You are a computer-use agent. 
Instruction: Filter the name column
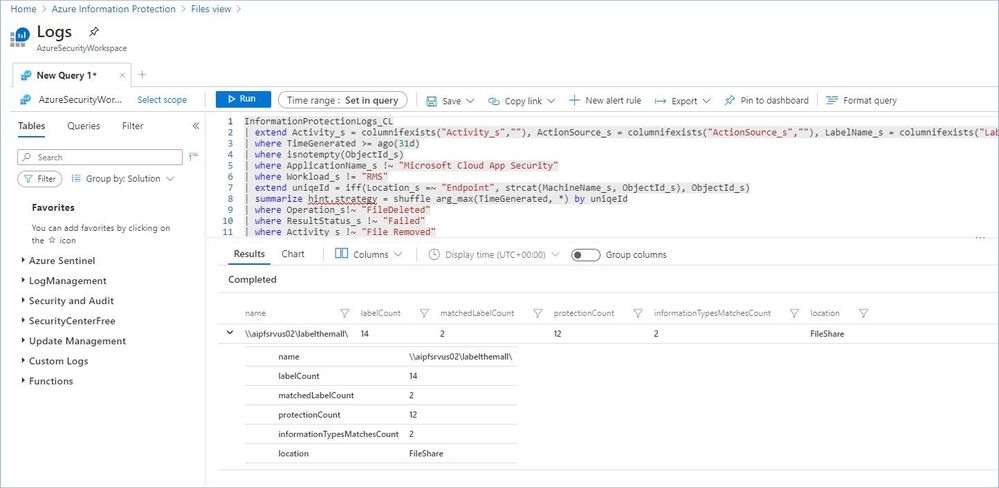point(345,313)
